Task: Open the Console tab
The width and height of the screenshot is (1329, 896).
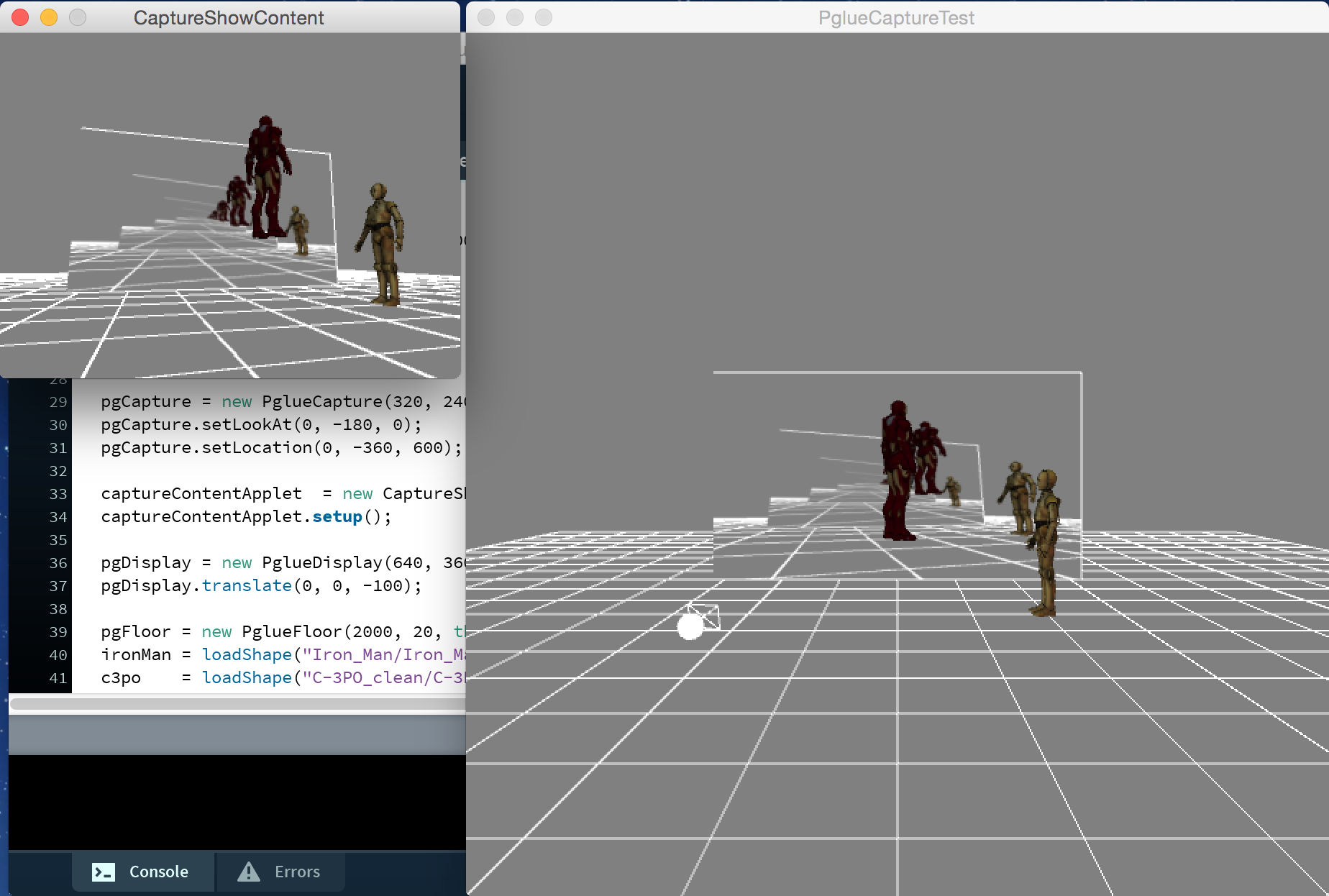Action: (143, 872)
